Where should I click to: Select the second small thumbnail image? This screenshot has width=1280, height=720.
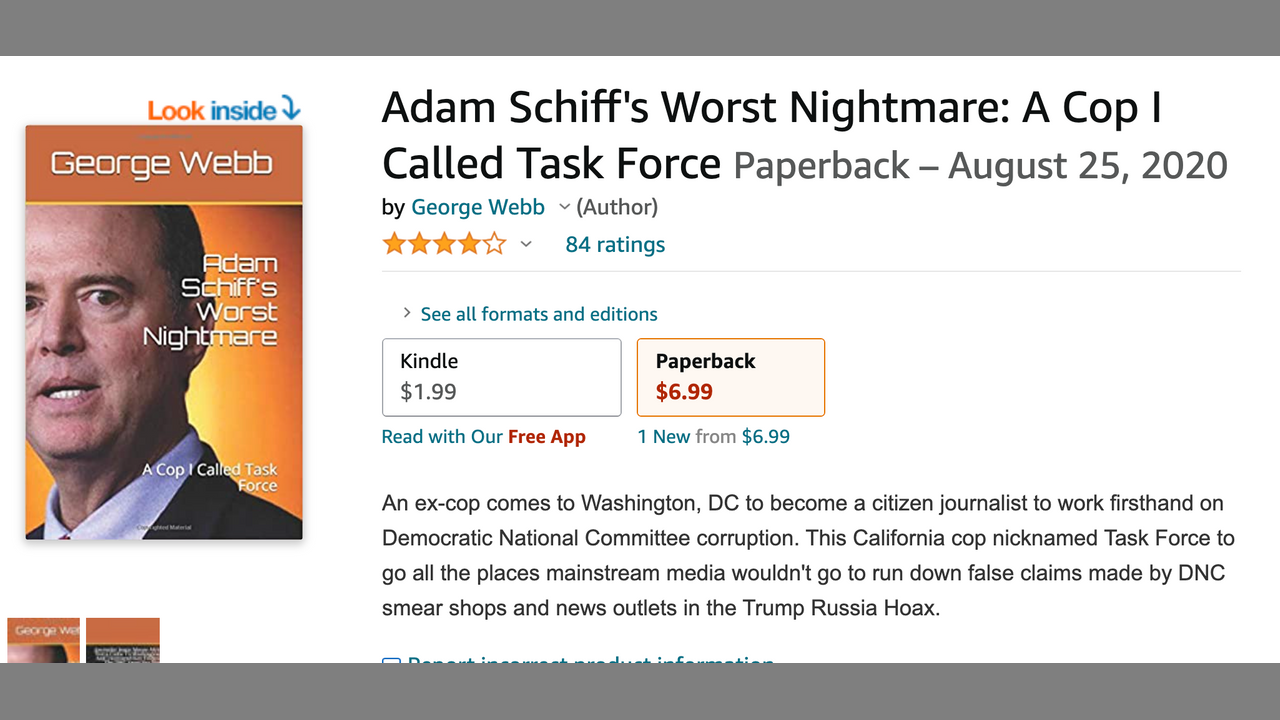[x=123, y=640]
